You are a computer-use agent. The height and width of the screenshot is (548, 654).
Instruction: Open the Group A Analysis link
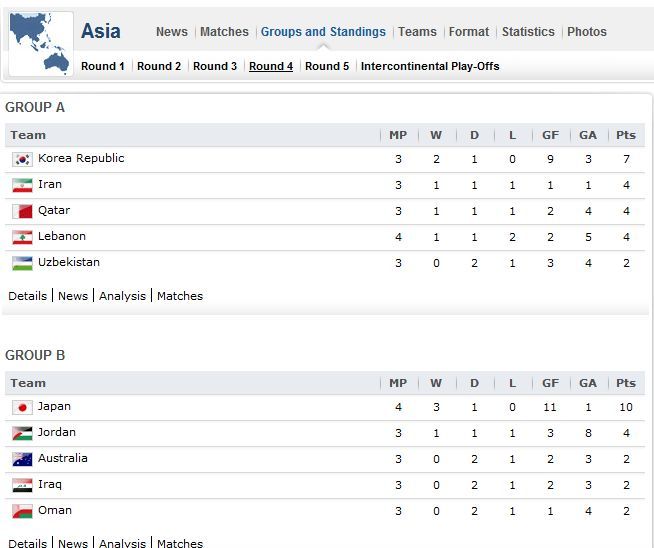(x=122, y=296)
